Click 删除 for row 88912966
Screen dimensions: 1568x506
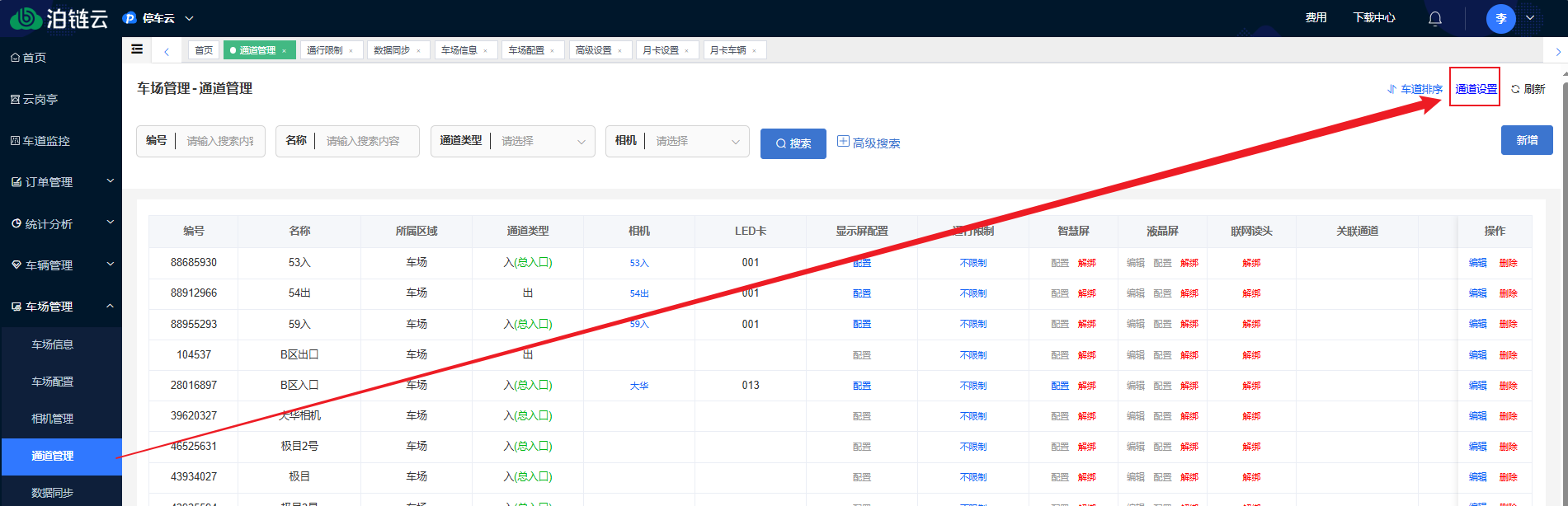pyautogui.click(x=1509, y=293)
